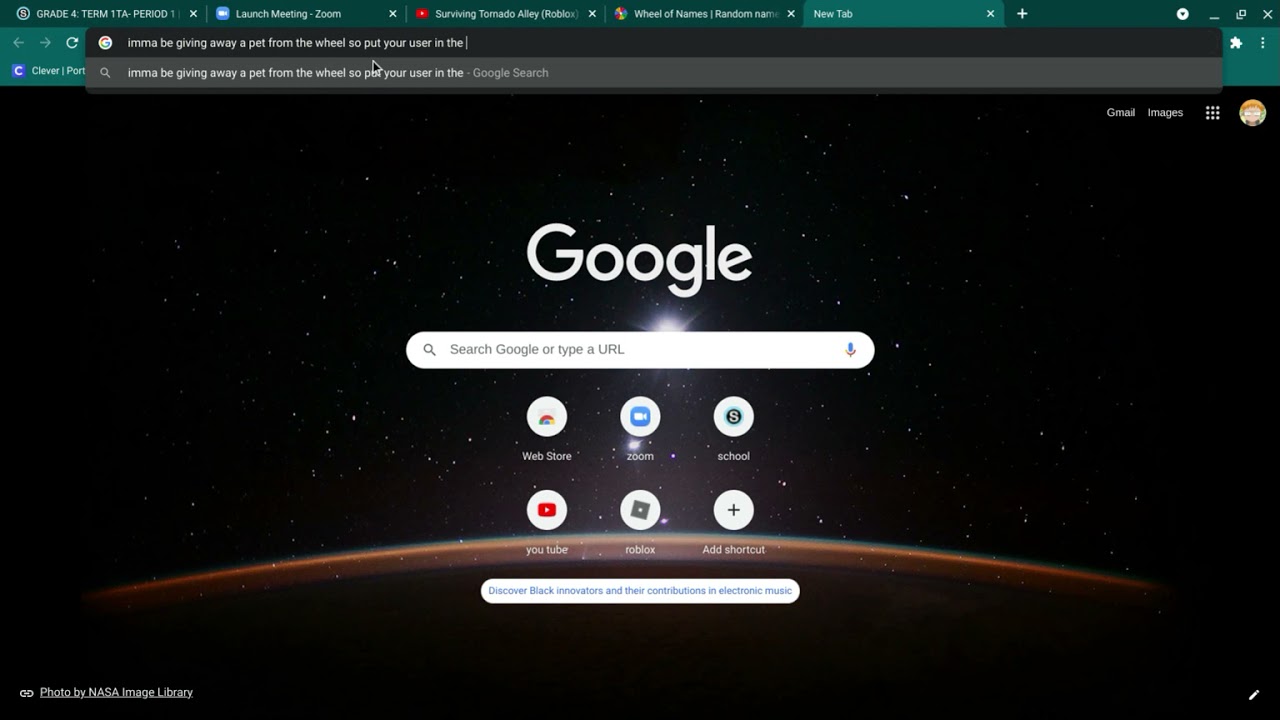Open the tab search dropdown arrow
1280x720 pixels.
pyautogui.click(x=1183, y=14)
